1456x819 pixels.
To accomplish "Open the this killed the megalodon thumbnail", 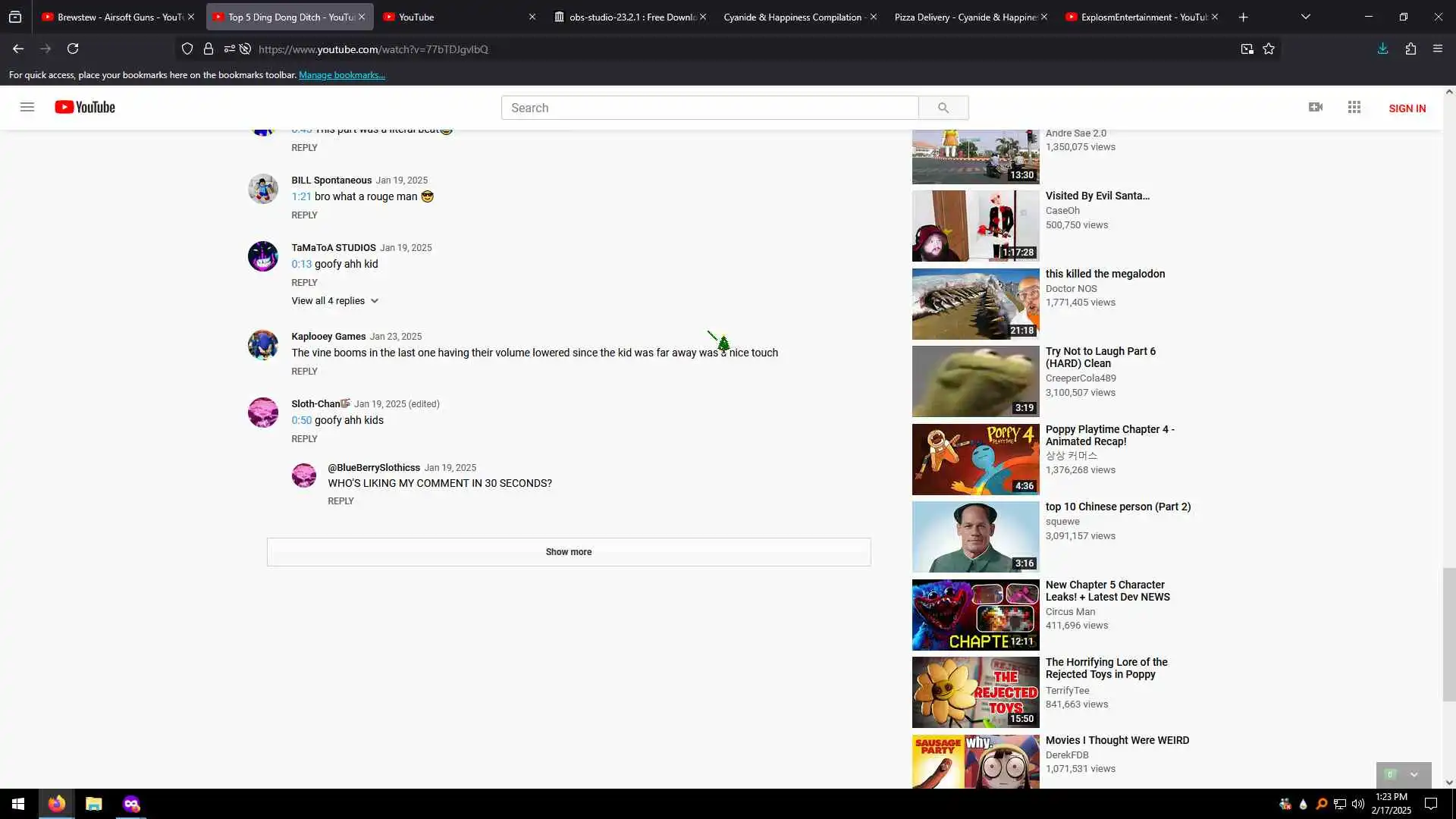I will 975,304.
